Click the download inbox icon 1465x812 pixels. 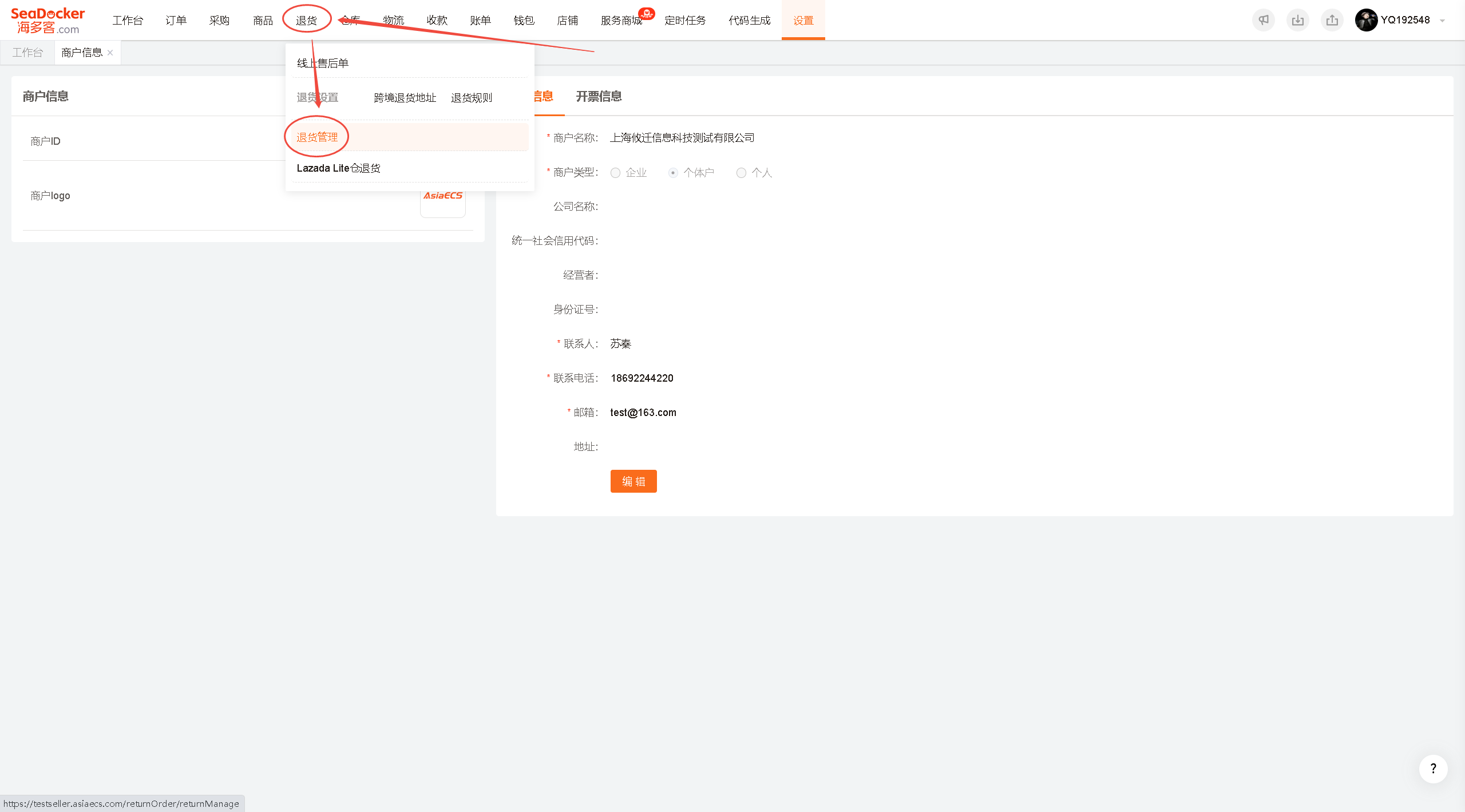(1298, 20)
